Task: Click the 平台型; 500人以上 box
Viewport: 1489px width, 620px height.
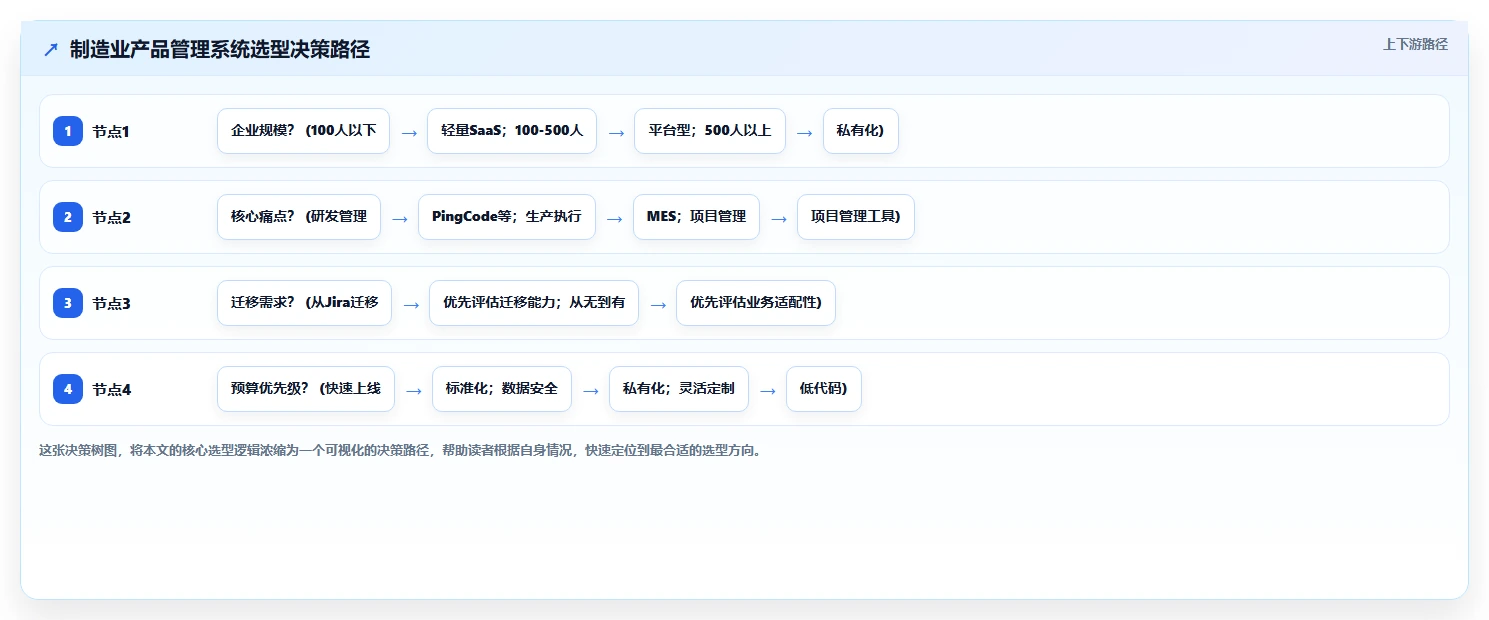Action: point(710,131)
